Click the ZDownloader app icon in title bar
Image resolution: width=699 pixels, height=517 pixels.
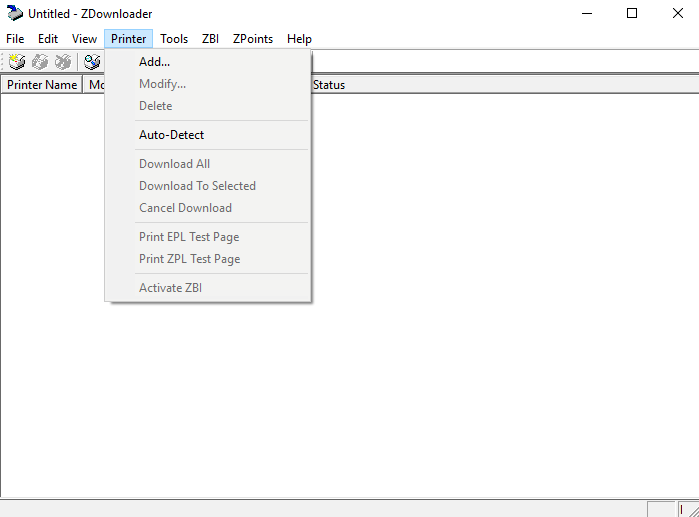click(x=15, y=14)
